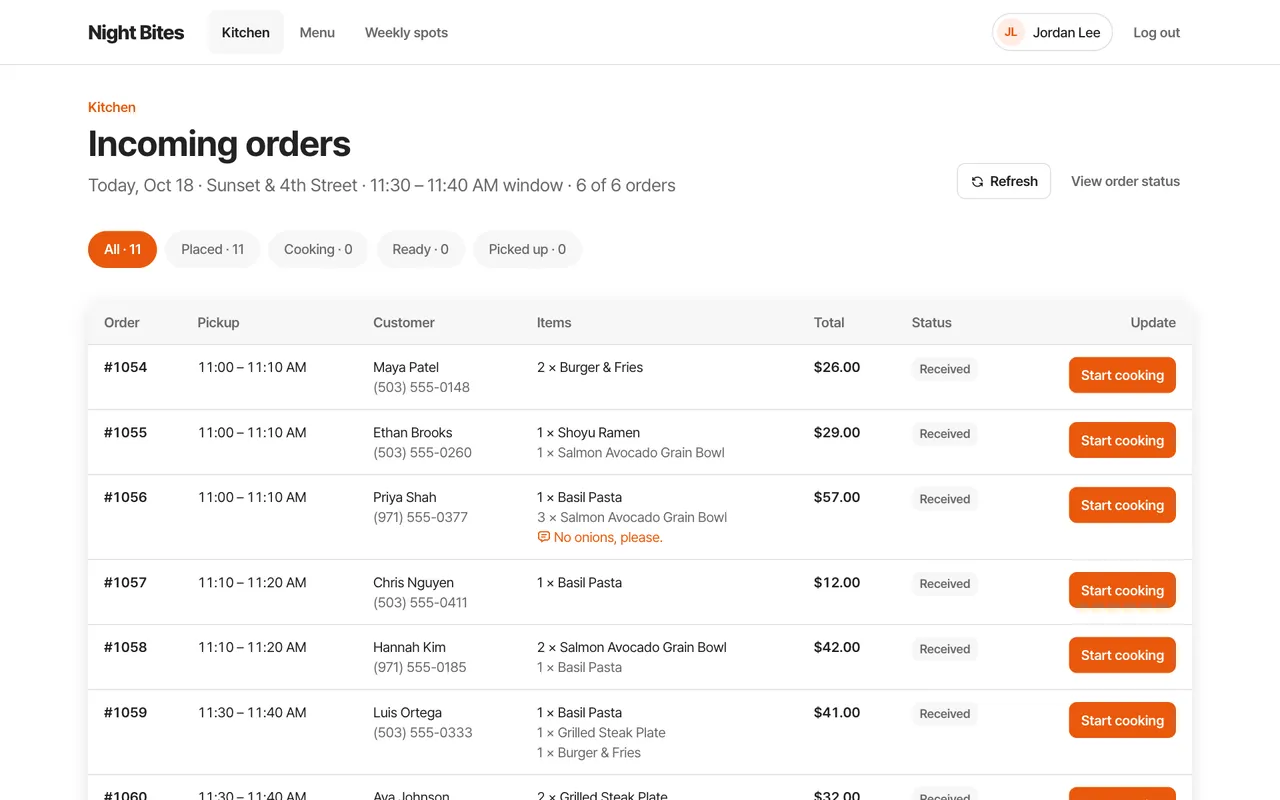
Task: Click the note icon beside 'No onions, please.'
Action: [x=544, y=537]
